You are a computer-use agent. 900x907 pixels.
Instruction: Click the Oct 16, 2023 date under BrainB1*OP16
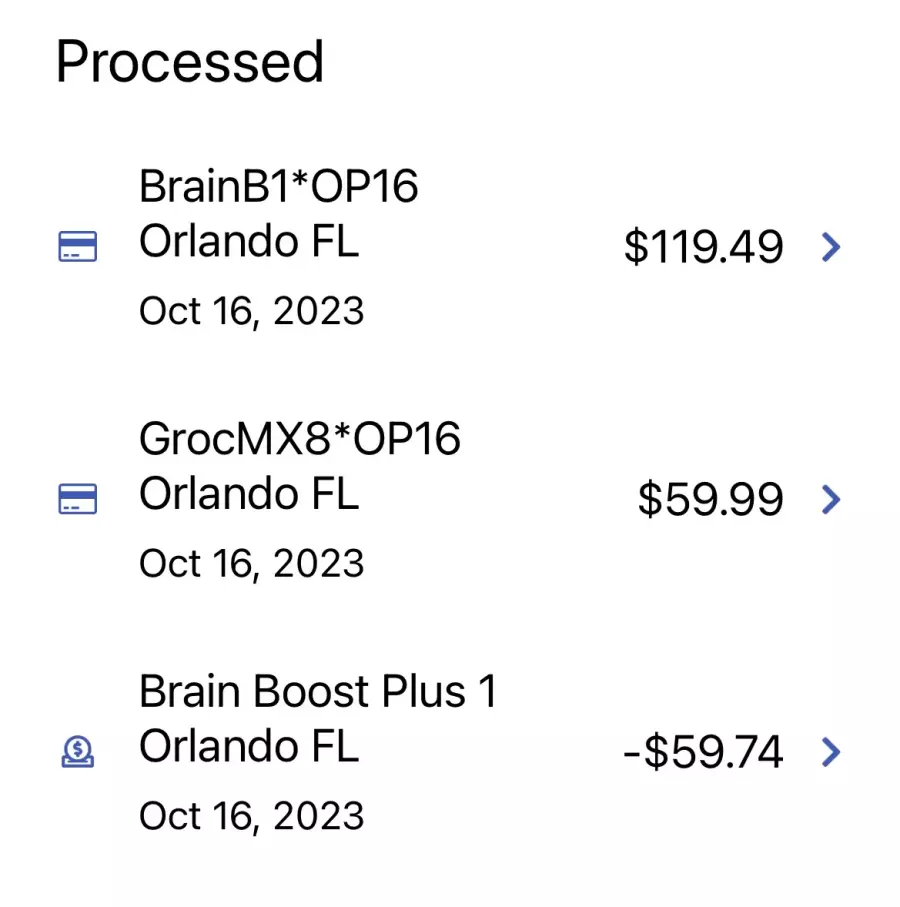[x=251, y=312]
